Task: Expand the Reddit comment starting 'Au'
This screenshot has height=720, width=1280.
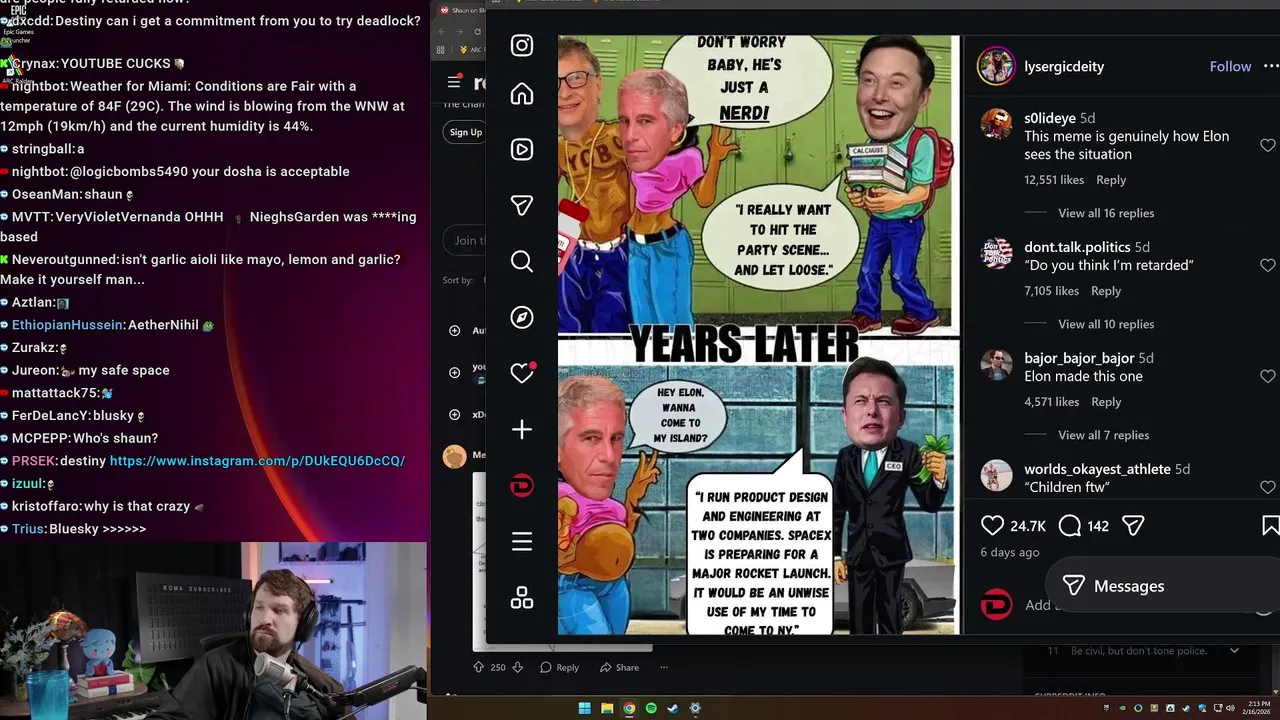Action: point(455,330)
